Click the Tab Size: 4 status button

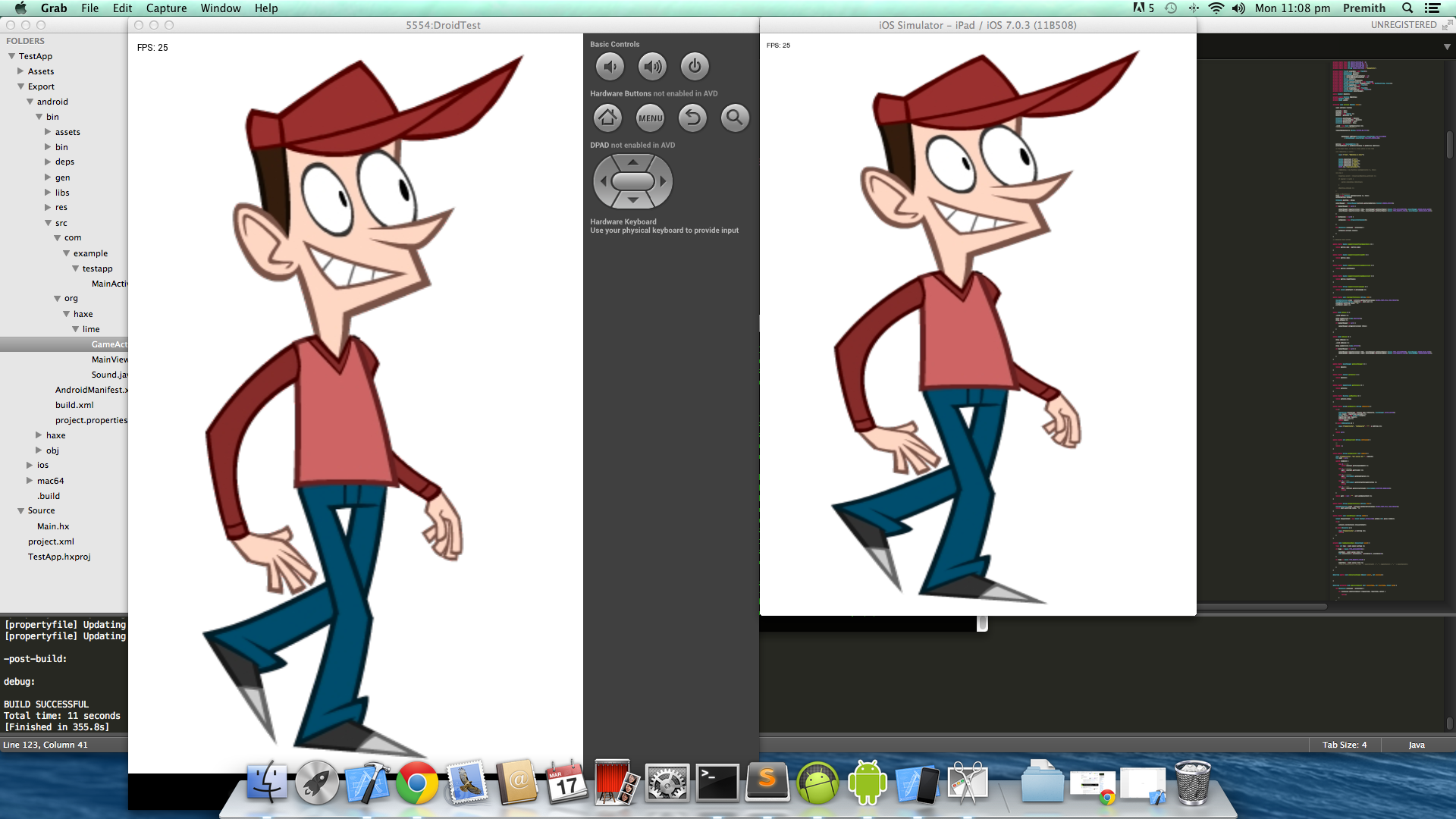point(1344,745)
